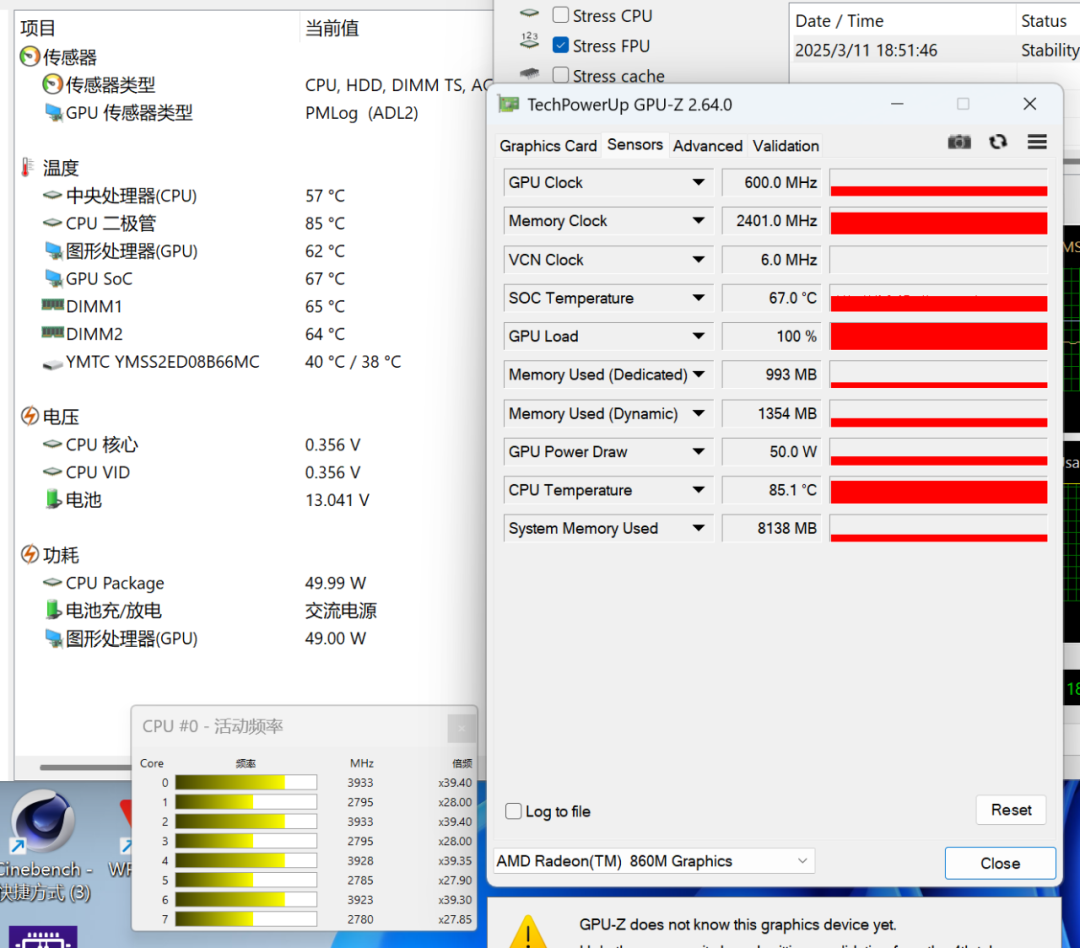Click the 电压 lightning icon

30,416
